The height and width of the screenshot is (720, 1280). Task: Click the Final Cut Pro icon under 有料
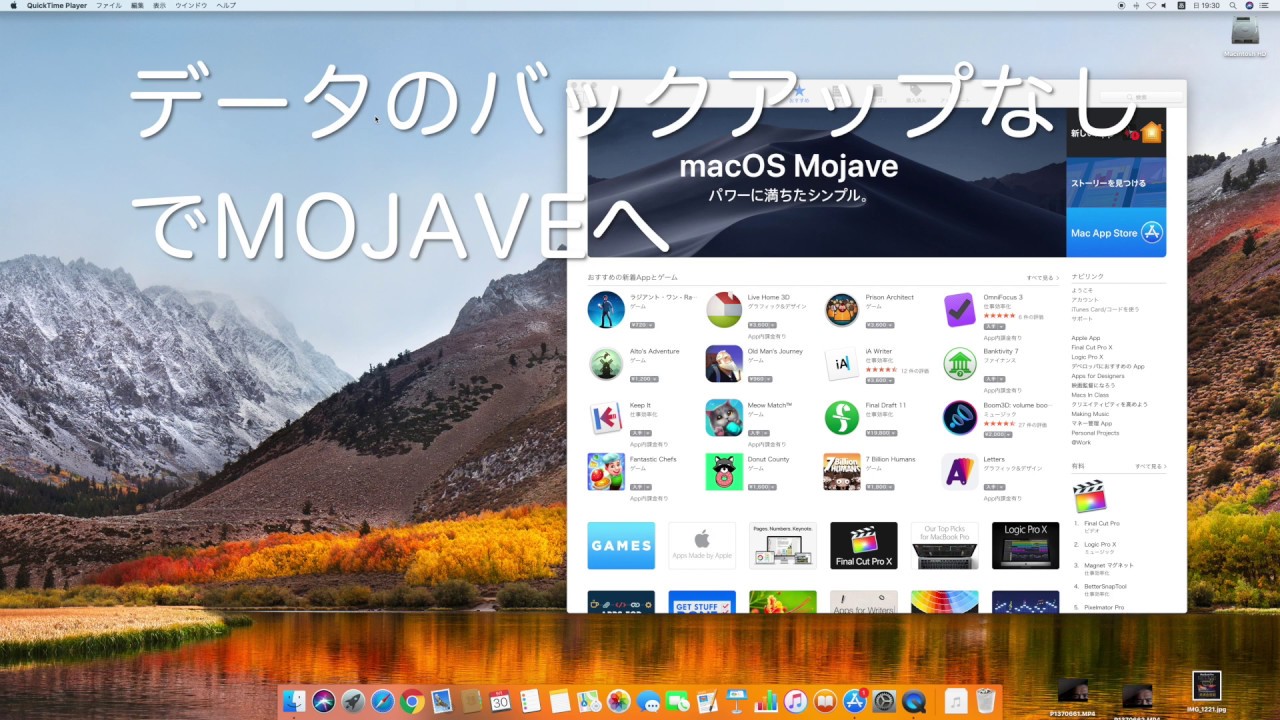coord(1089,497)
